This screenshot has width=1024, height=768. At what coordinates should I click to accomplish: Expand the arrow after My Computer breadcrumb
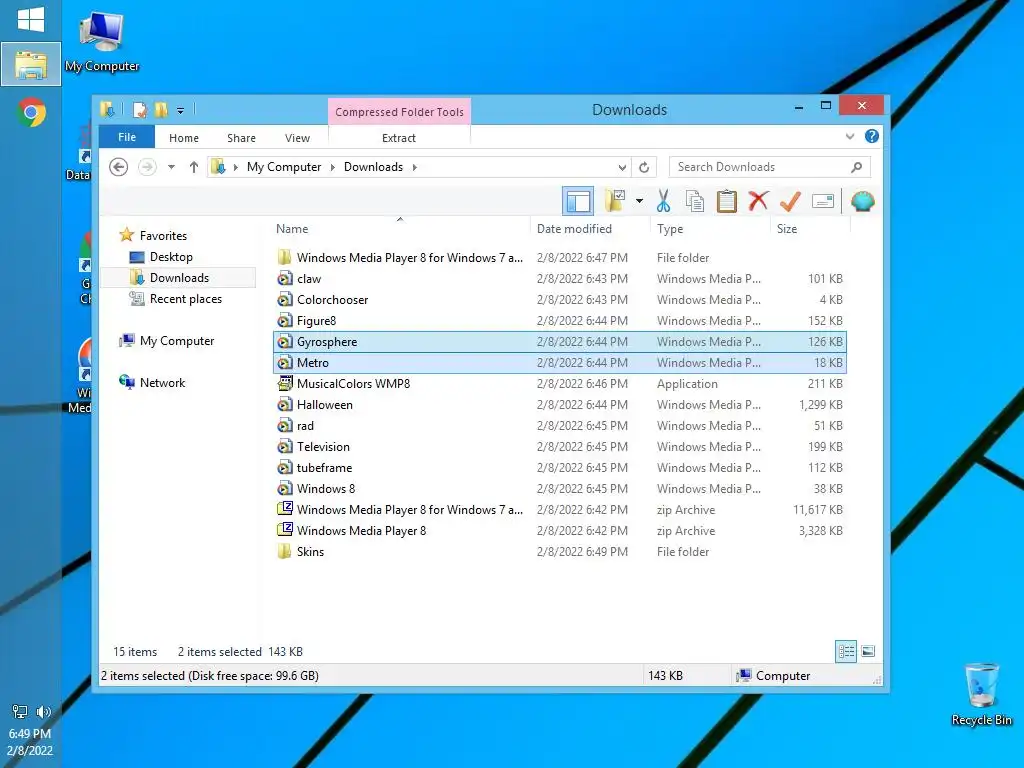(x=332, y=167)
